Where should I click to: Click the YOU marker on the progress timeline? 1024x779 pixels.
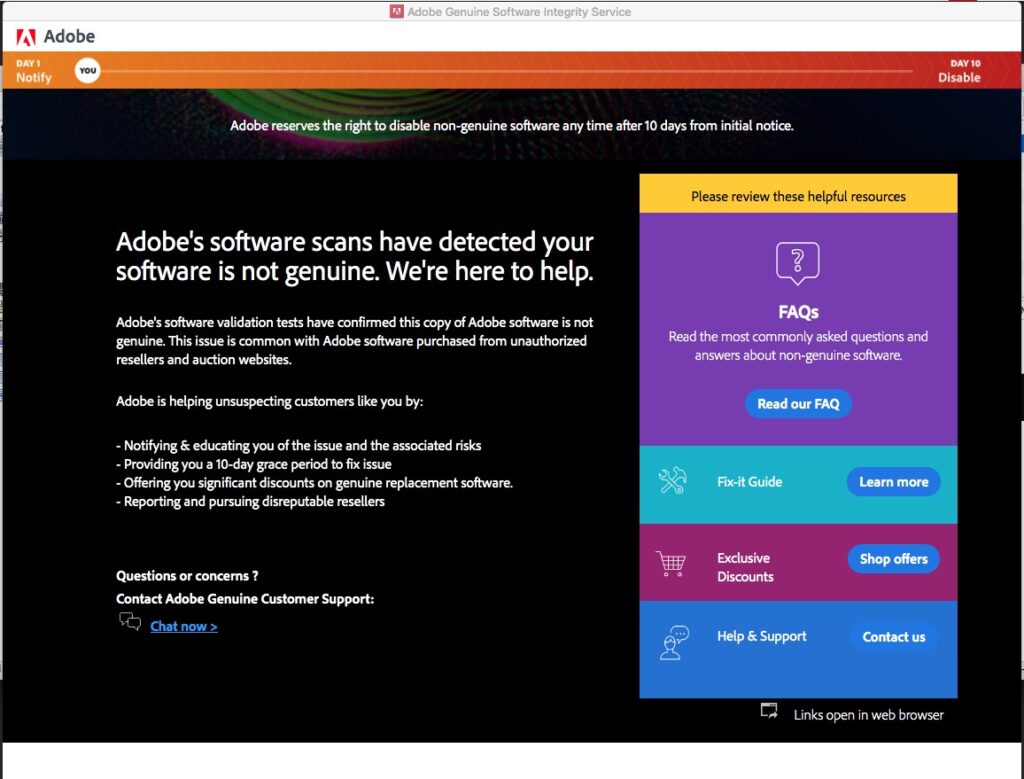(x=88, y=70)
